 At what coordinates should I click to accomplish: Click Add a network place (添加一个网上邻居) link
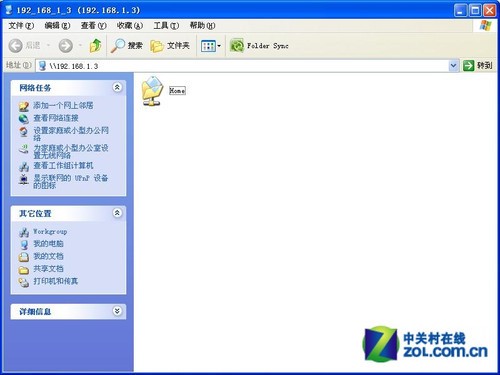tap(63, 106)
